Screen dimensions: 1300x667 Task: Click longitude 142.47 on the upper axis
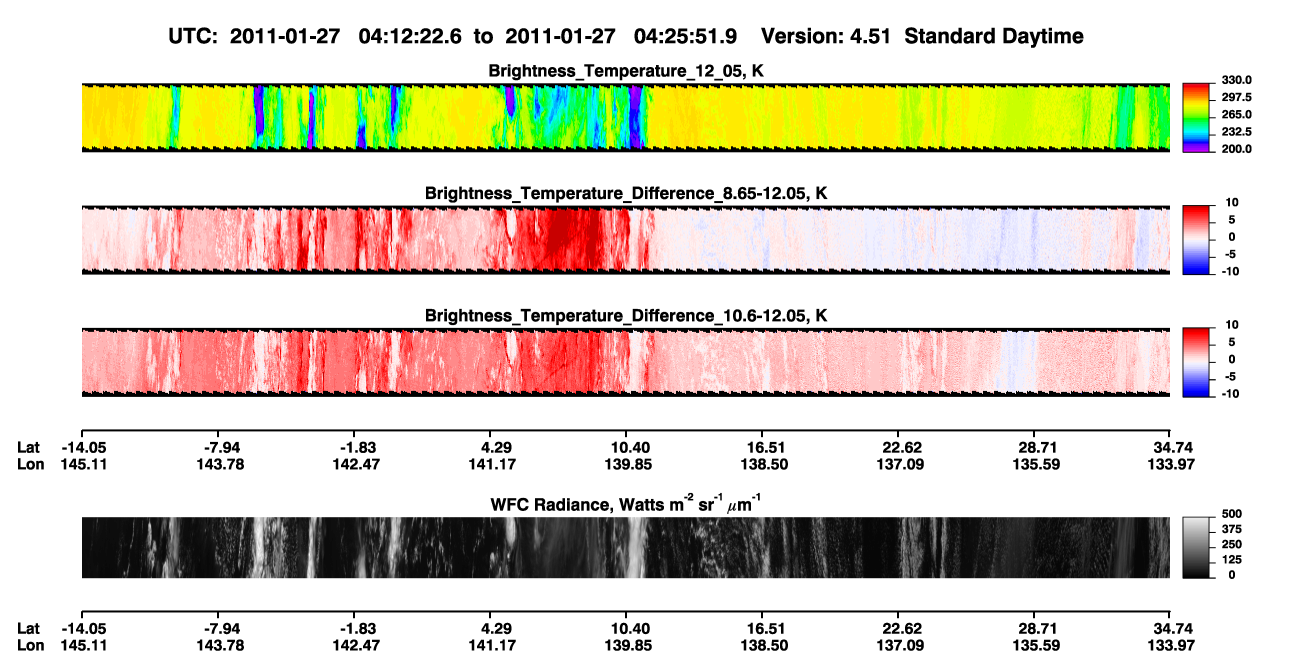click(356, 464)
